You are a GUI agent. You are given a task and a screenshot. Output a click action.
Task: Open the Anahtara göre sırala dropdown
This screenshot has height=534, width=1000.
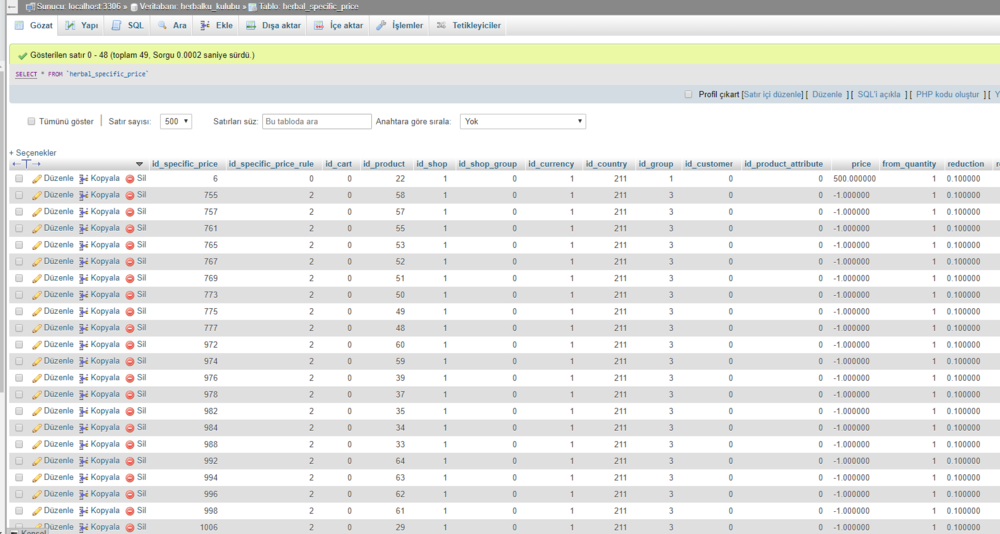(522, 121)
